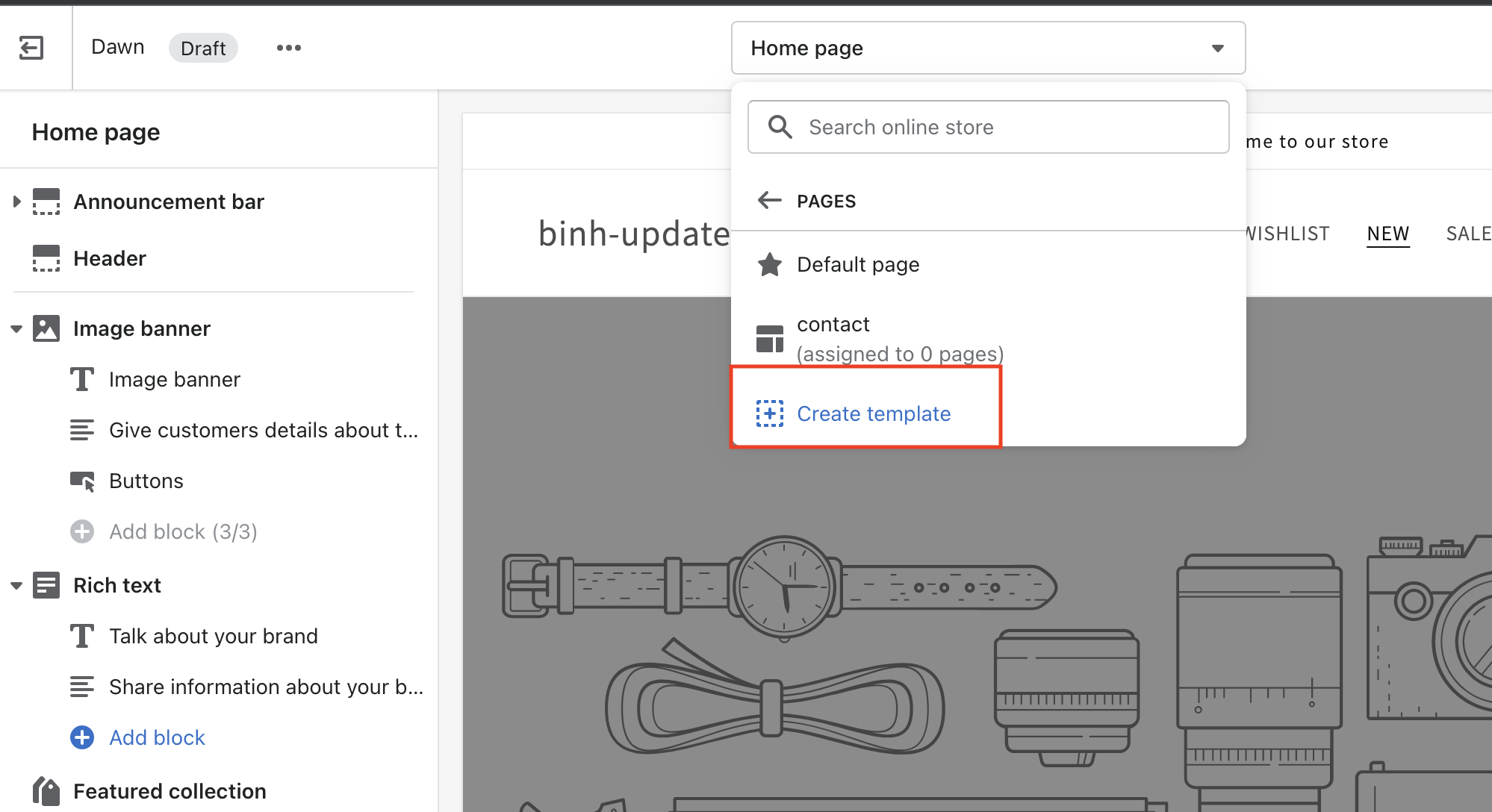Click the exit editor icon
The image size is (1492, 812).
[31, 48]
